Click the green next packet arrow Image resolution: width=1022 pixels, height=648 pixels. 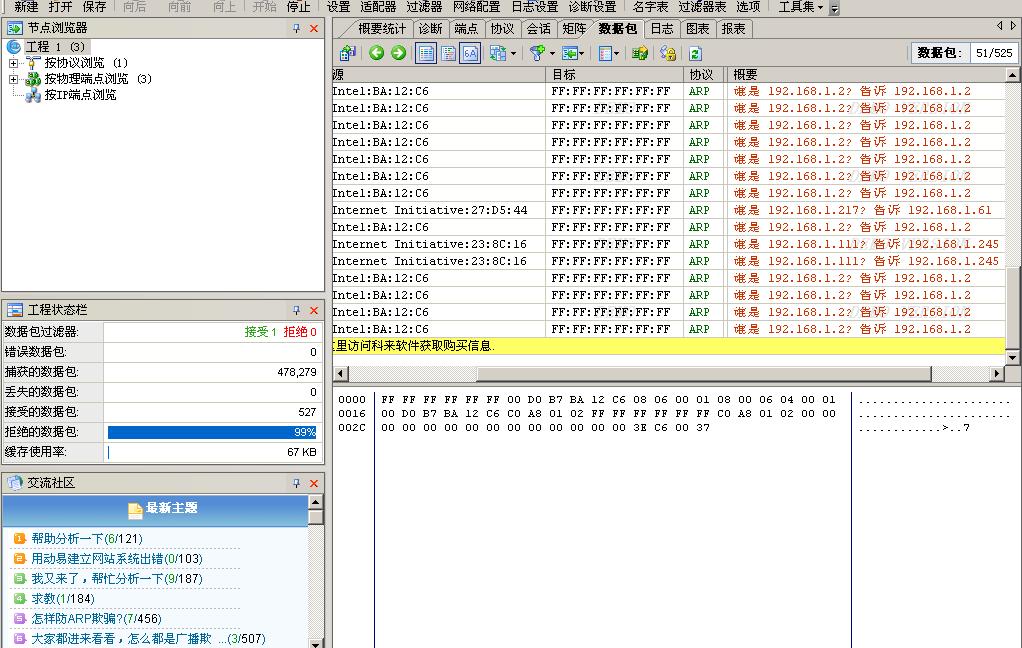[398, 53]
